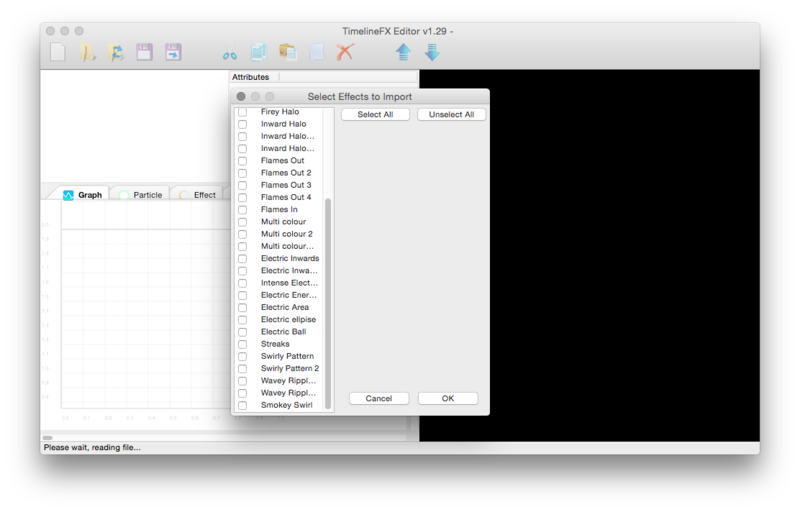Tick the Flames Out checkbox
The height and width of the screenshot is (512, 800).
coord(242,161)
